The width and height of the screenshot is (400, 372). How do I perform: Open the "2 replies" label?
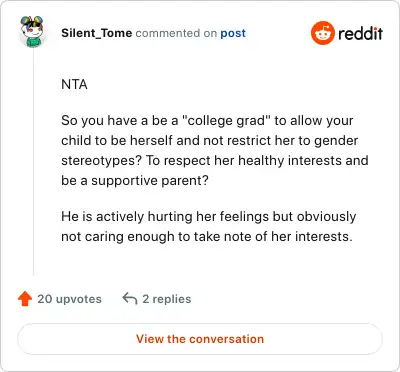pyautogui.click(x=167, y=299)
